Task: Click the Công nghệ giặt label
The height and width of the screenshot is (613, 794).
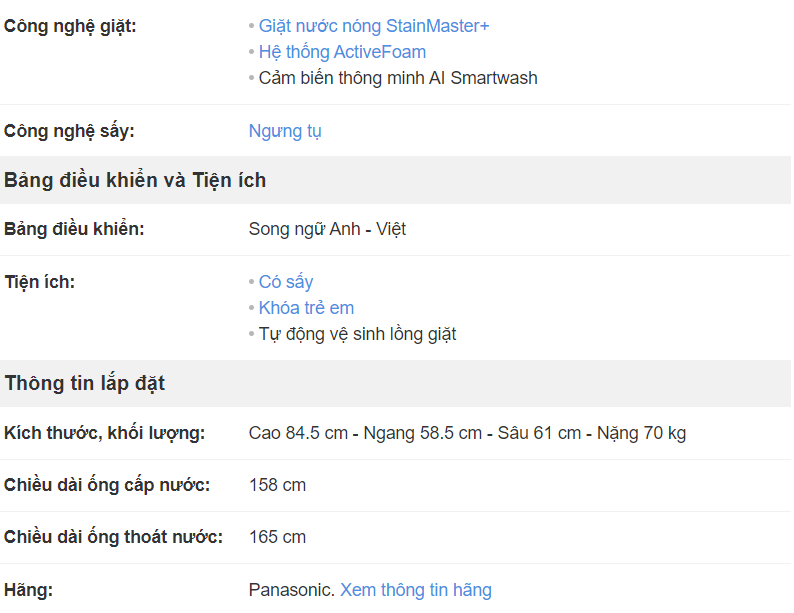Action: 70,26
